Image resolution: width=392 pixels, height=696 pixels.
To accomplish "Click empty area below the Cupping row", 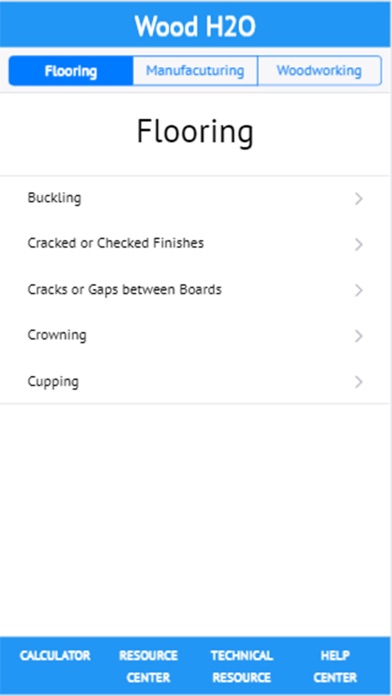I will tap(195, 519).
